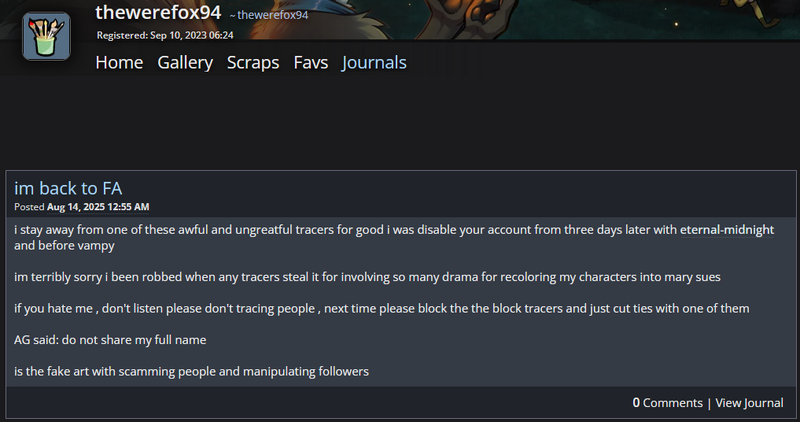Open the Favs tab
800x422 pixels.
(311, 63)
